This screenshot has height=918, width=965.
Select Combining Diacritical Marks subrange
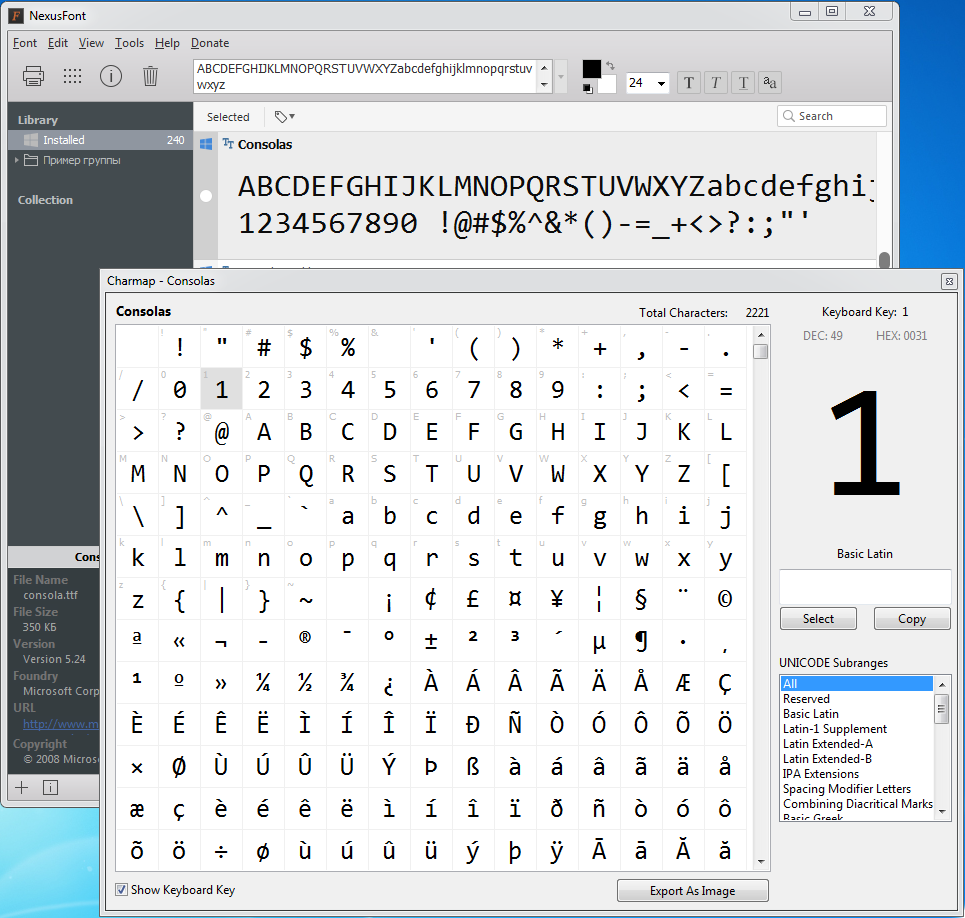tap(857, 804)
